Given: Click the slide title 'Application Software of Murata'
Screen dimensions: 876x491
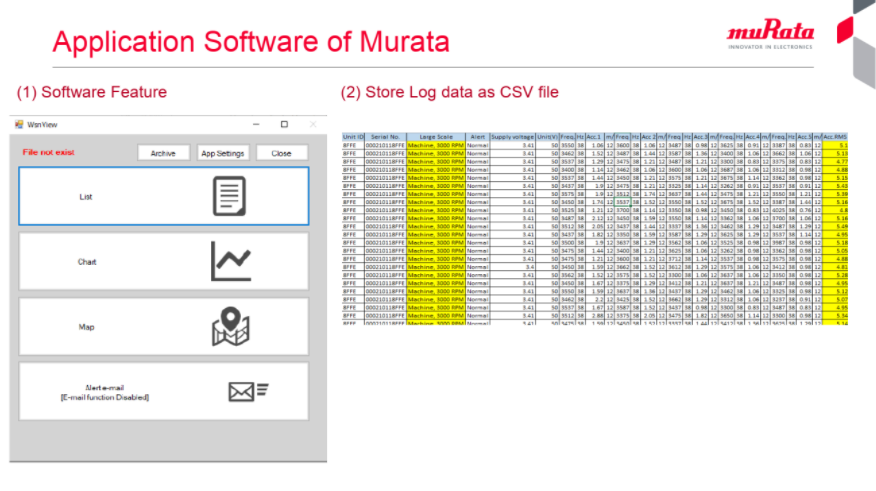Looking at the screenshot, I should tap(251, 42).
